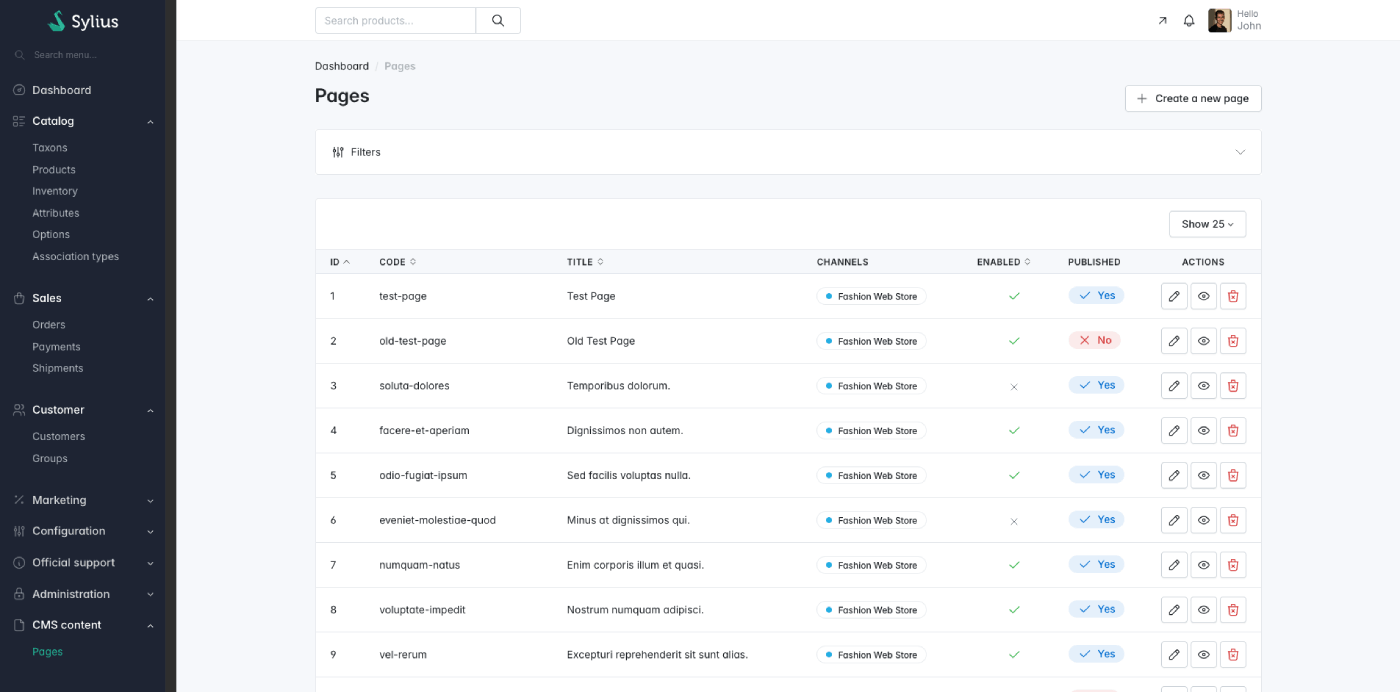Click the edit pencil icon for numquam-natus
Image resolution: width=1400 pixels, height=692 pixels.
1174,565
